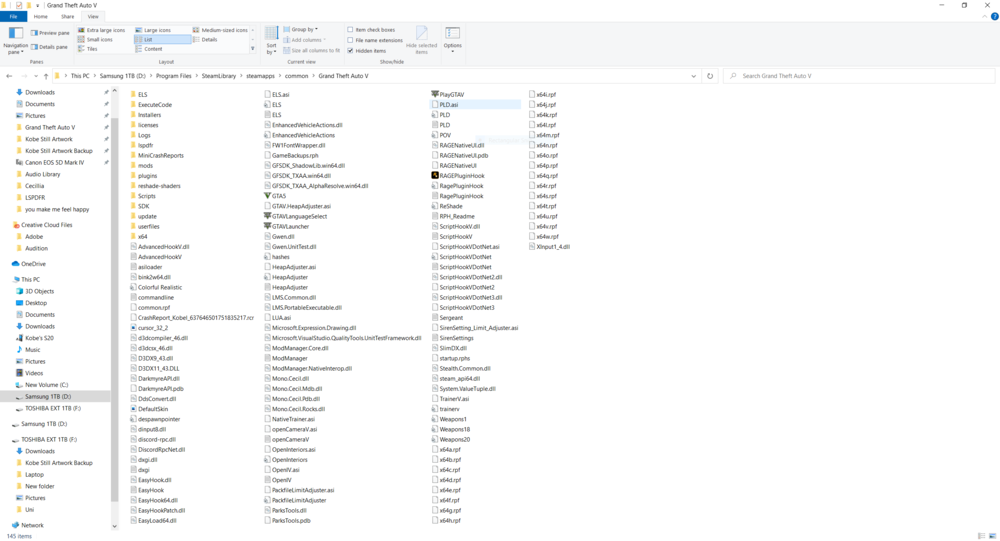Click steamapps in the address path
Screen dimensions: 1000x541
[260, 76]
